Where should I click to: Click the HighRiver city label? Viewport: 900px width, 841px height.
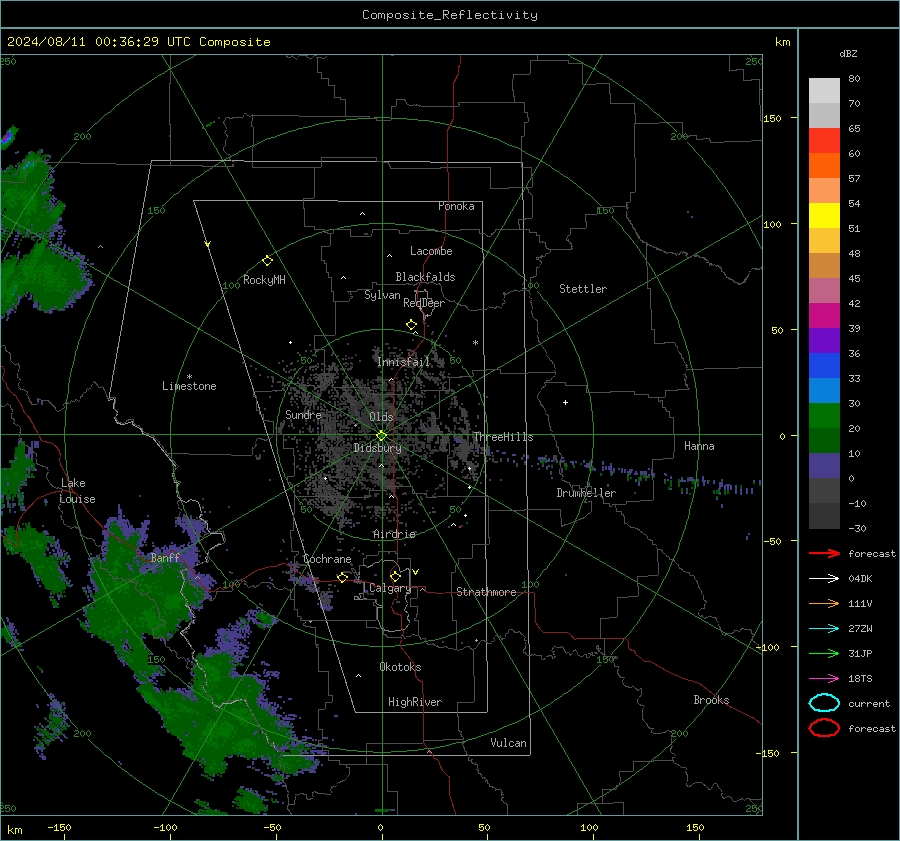pos(415,702)
